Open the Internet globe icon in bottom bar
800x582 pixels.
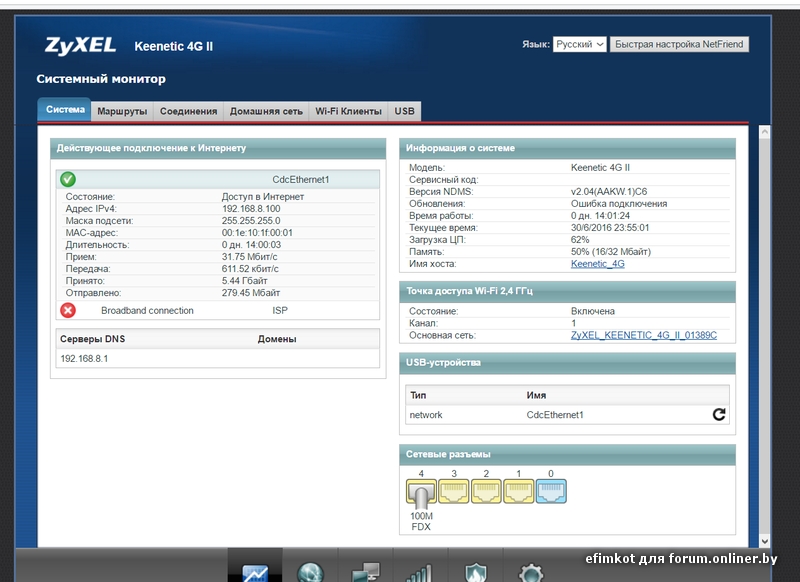point(310,571)
